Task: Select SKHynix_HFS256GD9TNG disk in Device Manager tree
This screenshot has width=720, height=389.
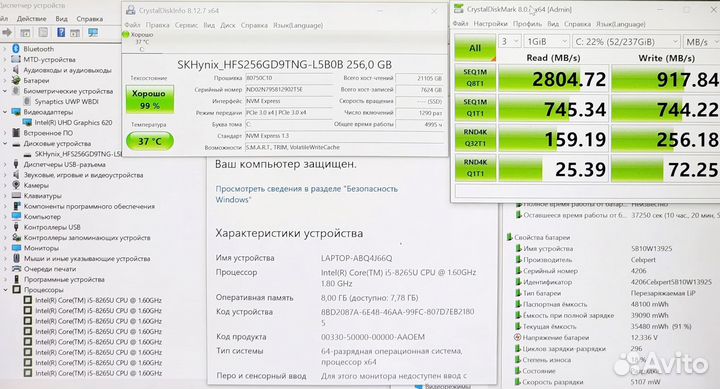Action: point(79,154)
